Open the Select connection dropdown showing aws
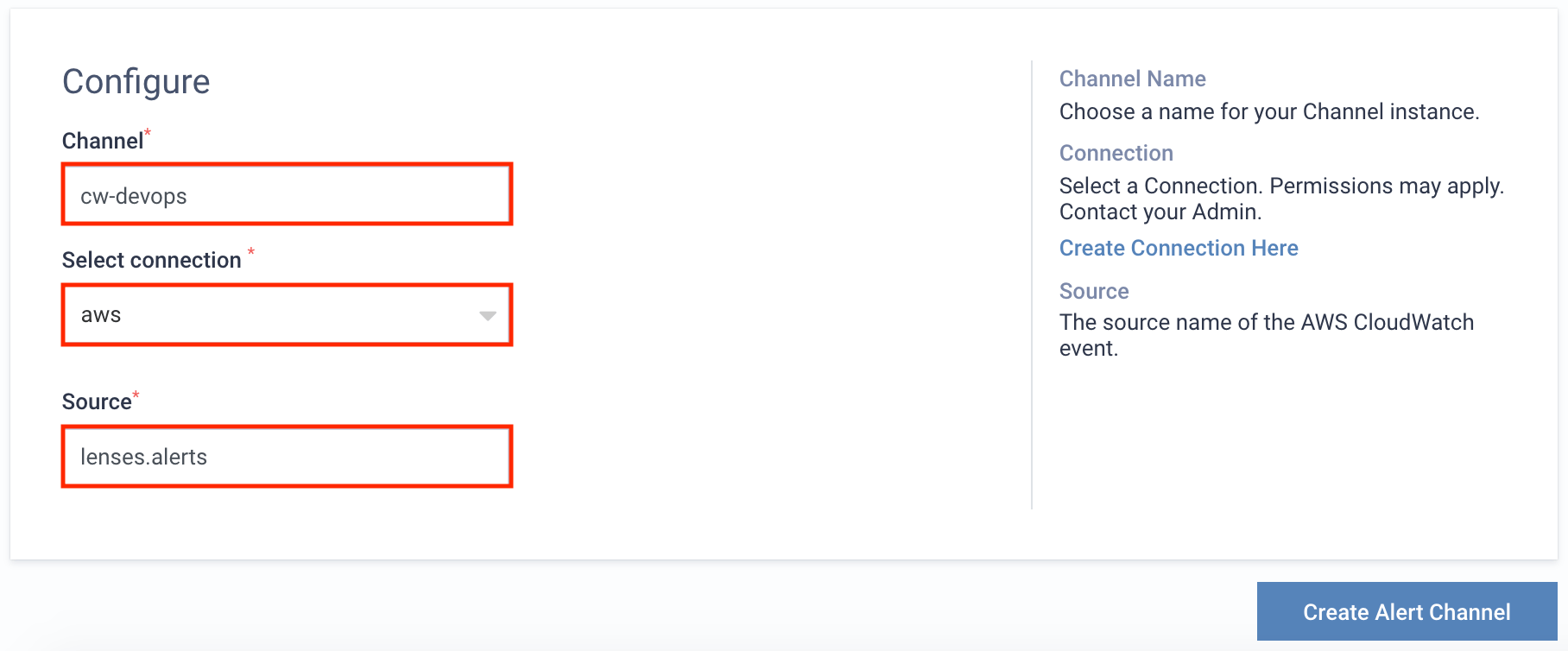 287,315
